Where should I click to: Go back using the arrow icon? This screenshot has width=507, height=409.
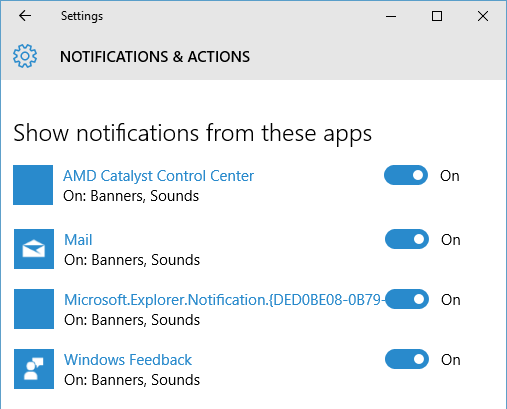click(x=25, y=16)
